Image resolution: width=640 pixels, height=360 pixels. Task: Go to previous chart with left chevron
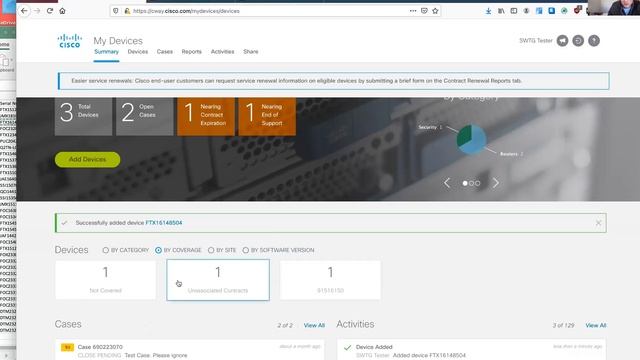click(447, 183)
